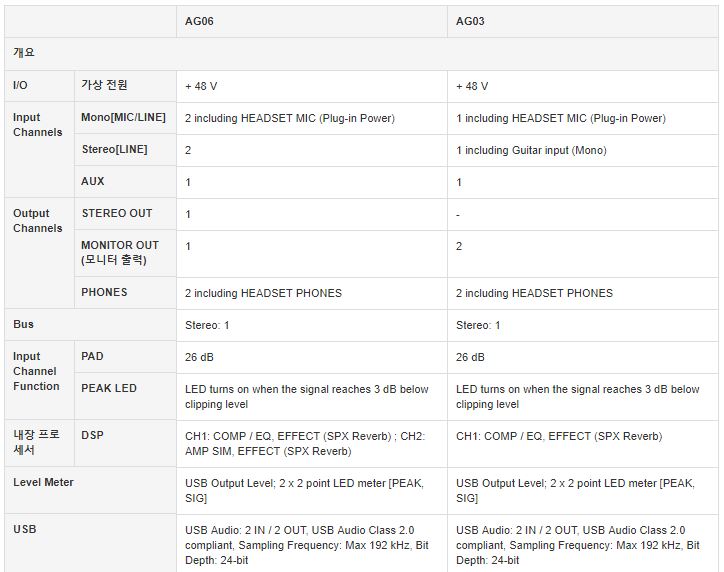Select AG03 PEAK LED description text

(578, 397)
